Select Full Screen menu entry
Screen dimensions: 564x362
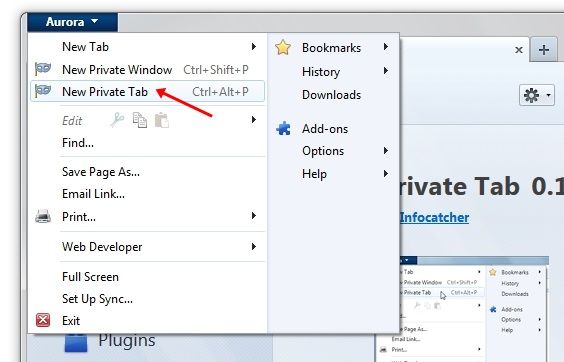point(90,277)
